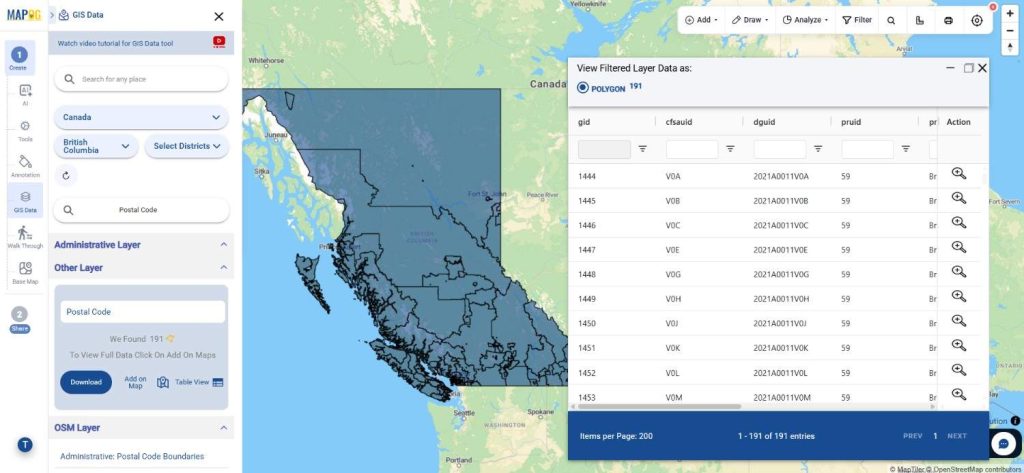Zoom to feature in row 1445
The image size is (1024, 473).
(958, 198)
